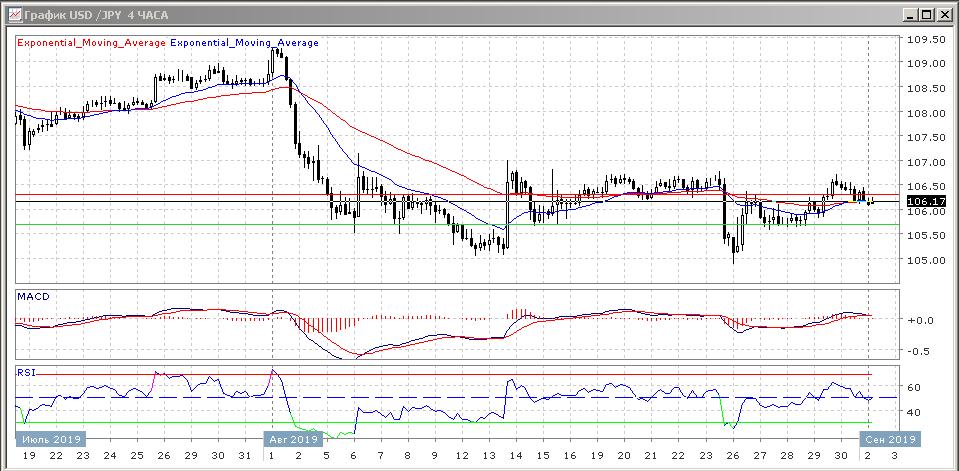Close the USD/JPY chart window

pos(944,14)
